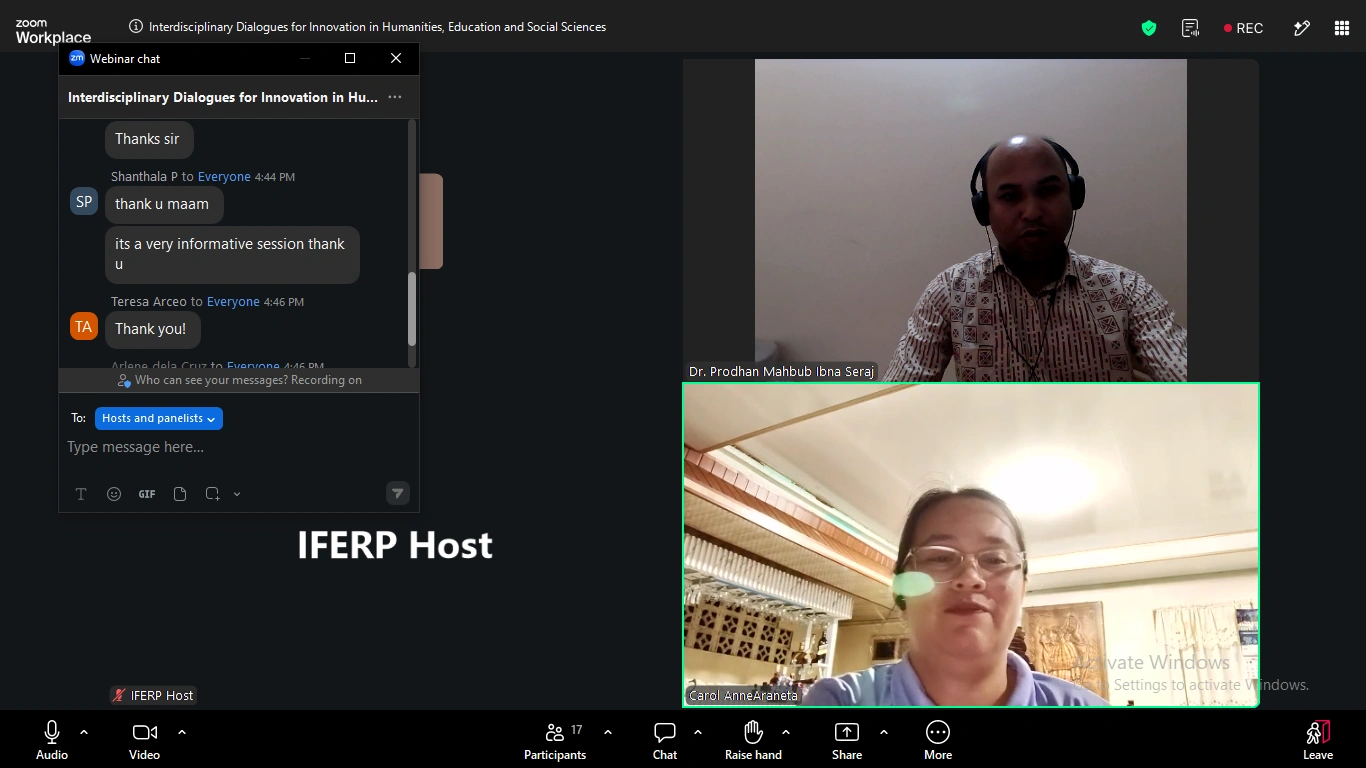The width and height of the screenshot is (1366, 768).
Task: Click the SP avatar of Shanthala P
Action: pos(84,202)
